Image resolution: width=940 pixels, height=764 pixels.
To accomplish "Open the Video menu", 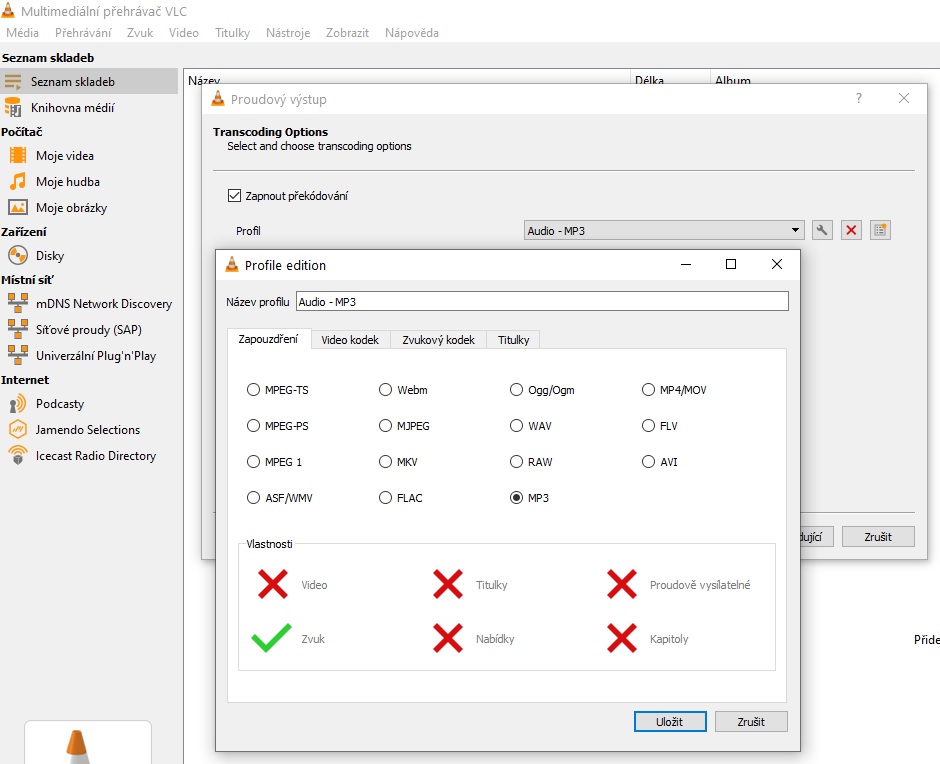I will tap(183, 33).
